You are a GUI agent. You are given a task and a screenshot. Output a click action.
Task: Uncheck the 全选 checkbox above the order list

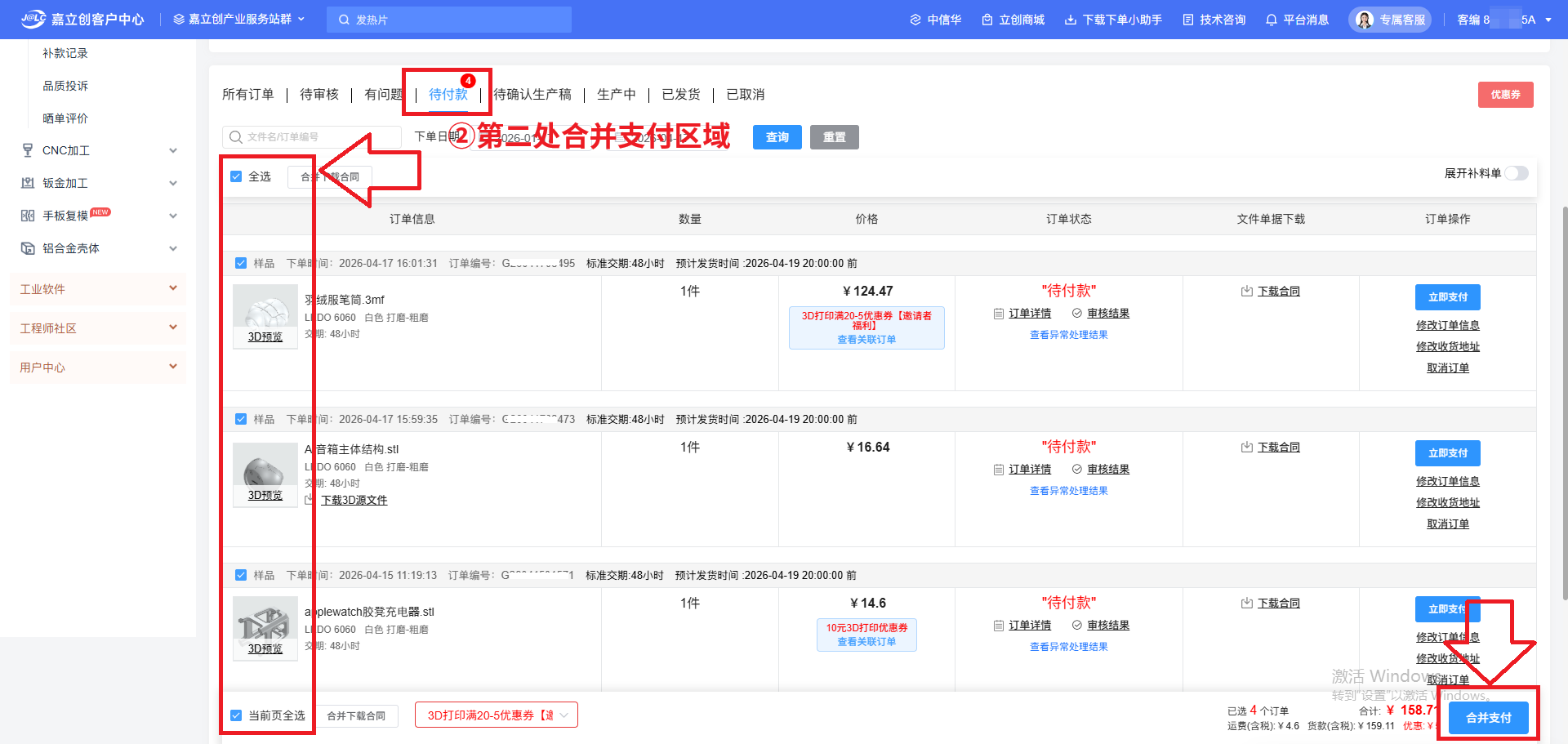[236, 176]
